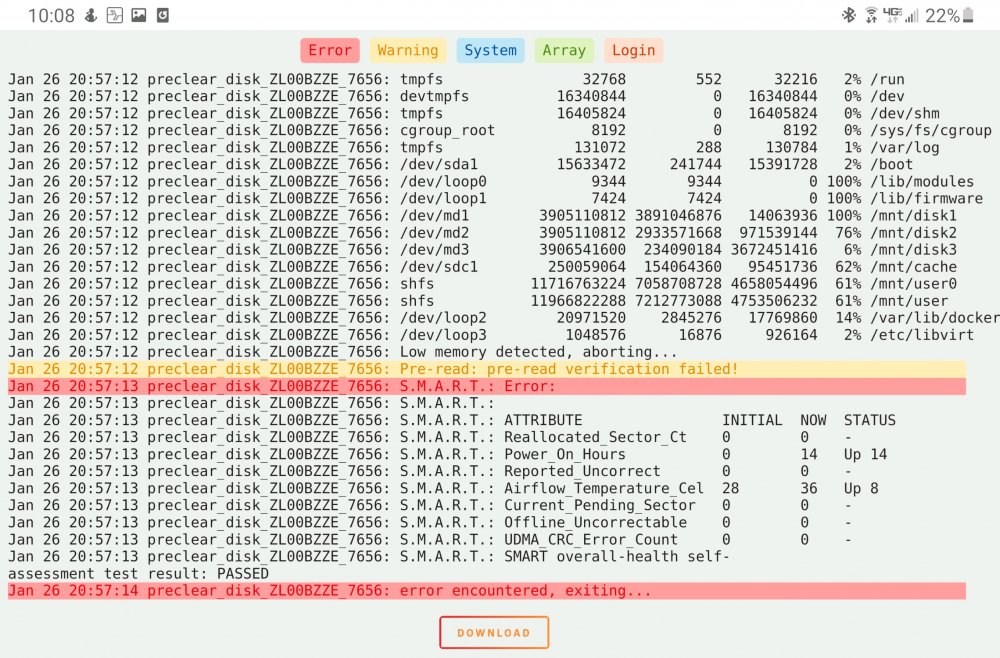1000x658 pixels.
Task: Tap the 22% battery percentage
Action: pyautogui.click(x=942, y=15)
